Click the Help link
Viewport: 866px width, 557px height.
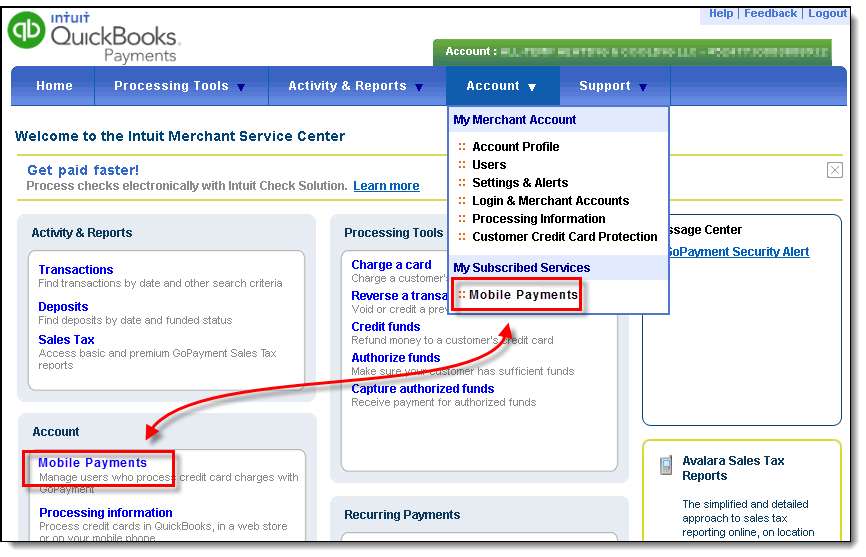721,13
